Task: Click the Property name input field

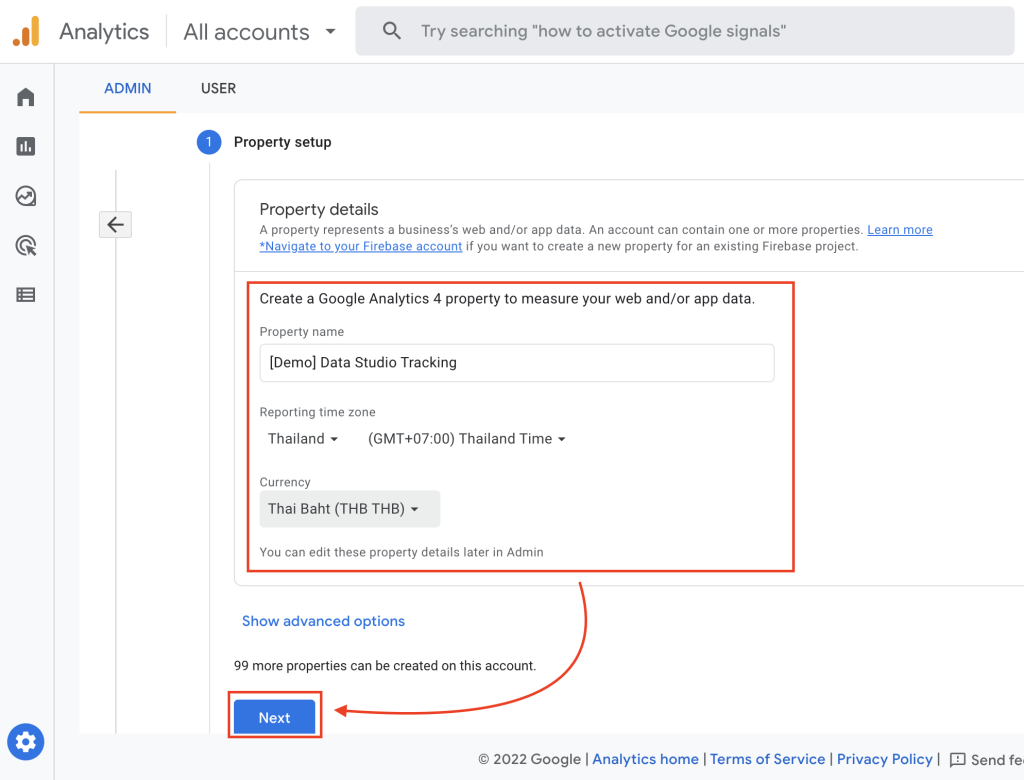Action: (x=517, y=363)
